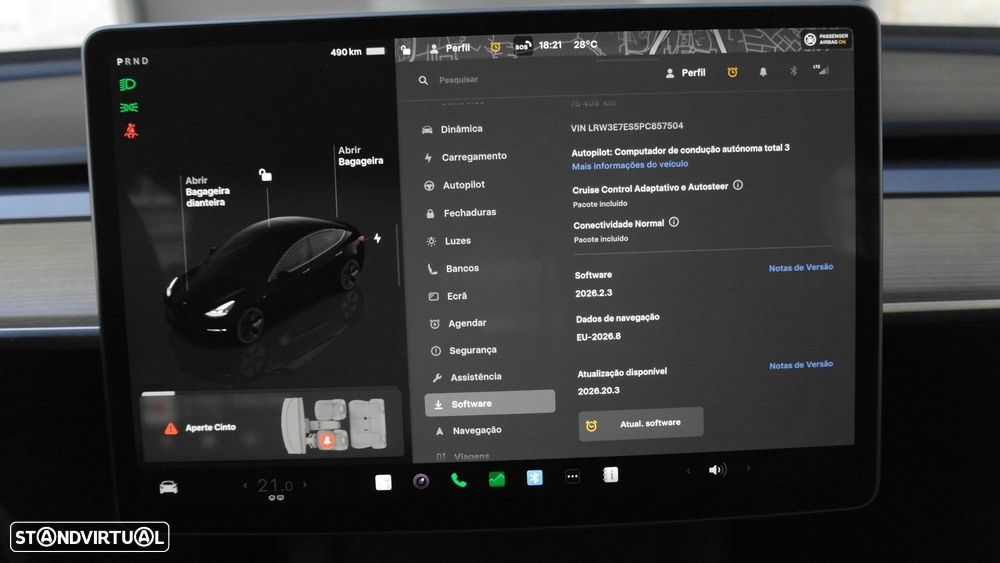Tap the alarm clock icon in settings header
1000x563 pixels.
point(732,72)
